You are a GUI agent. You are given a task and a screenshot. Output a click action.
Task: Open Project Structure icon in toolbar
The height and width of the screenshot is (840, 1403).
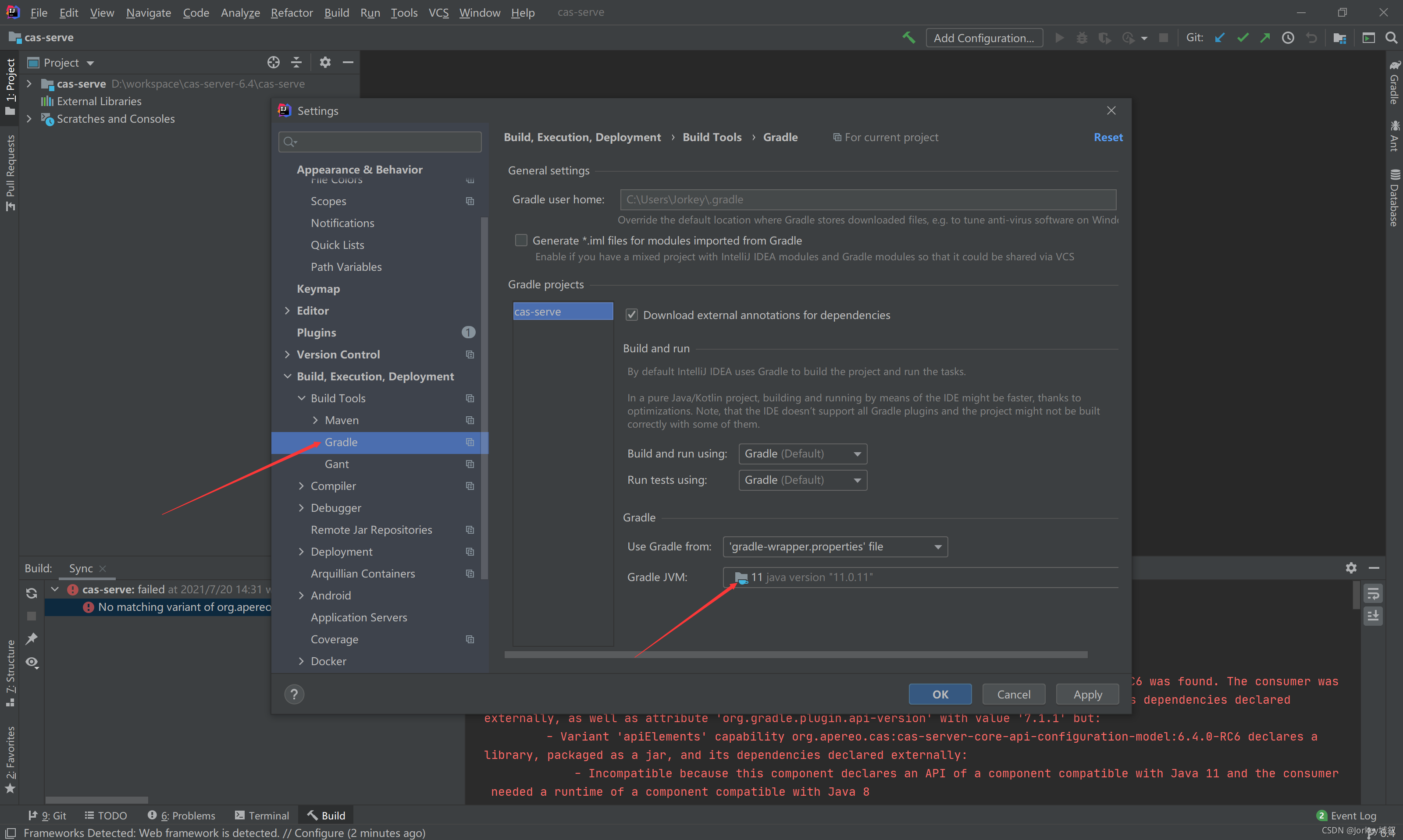(1339, 37)
